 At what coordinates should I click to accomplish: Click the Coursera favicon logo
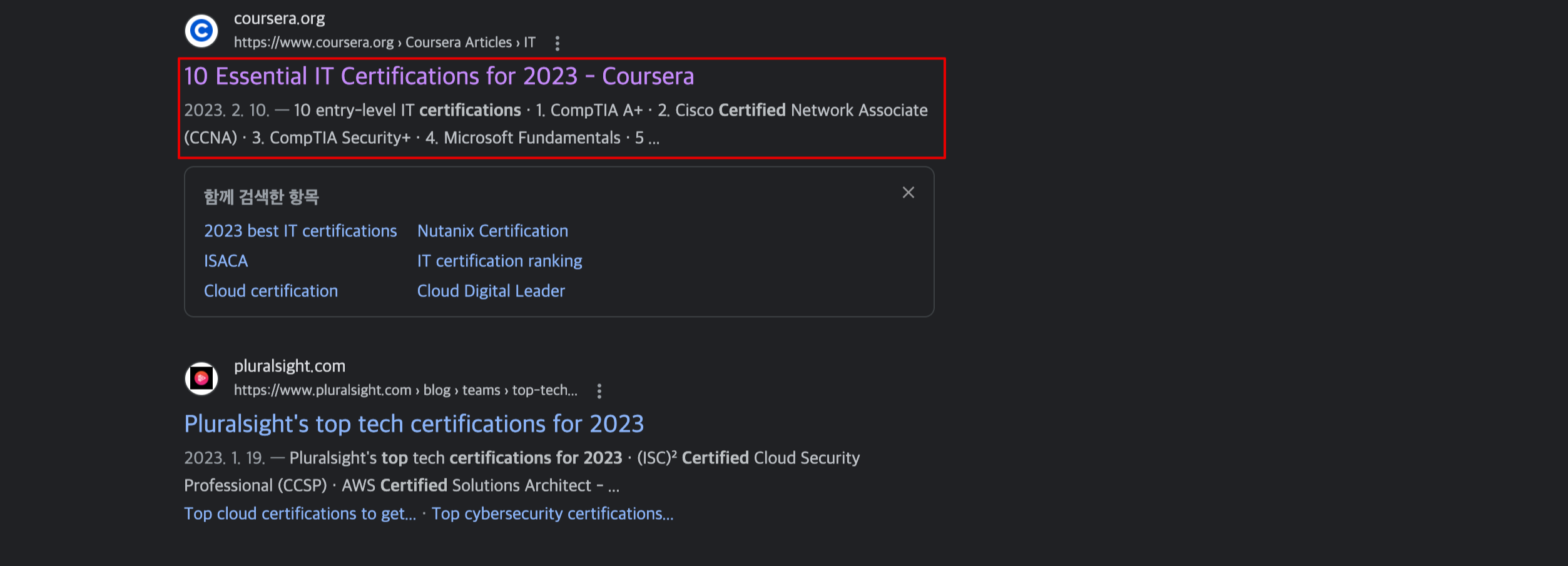click(x=201, y=31)
